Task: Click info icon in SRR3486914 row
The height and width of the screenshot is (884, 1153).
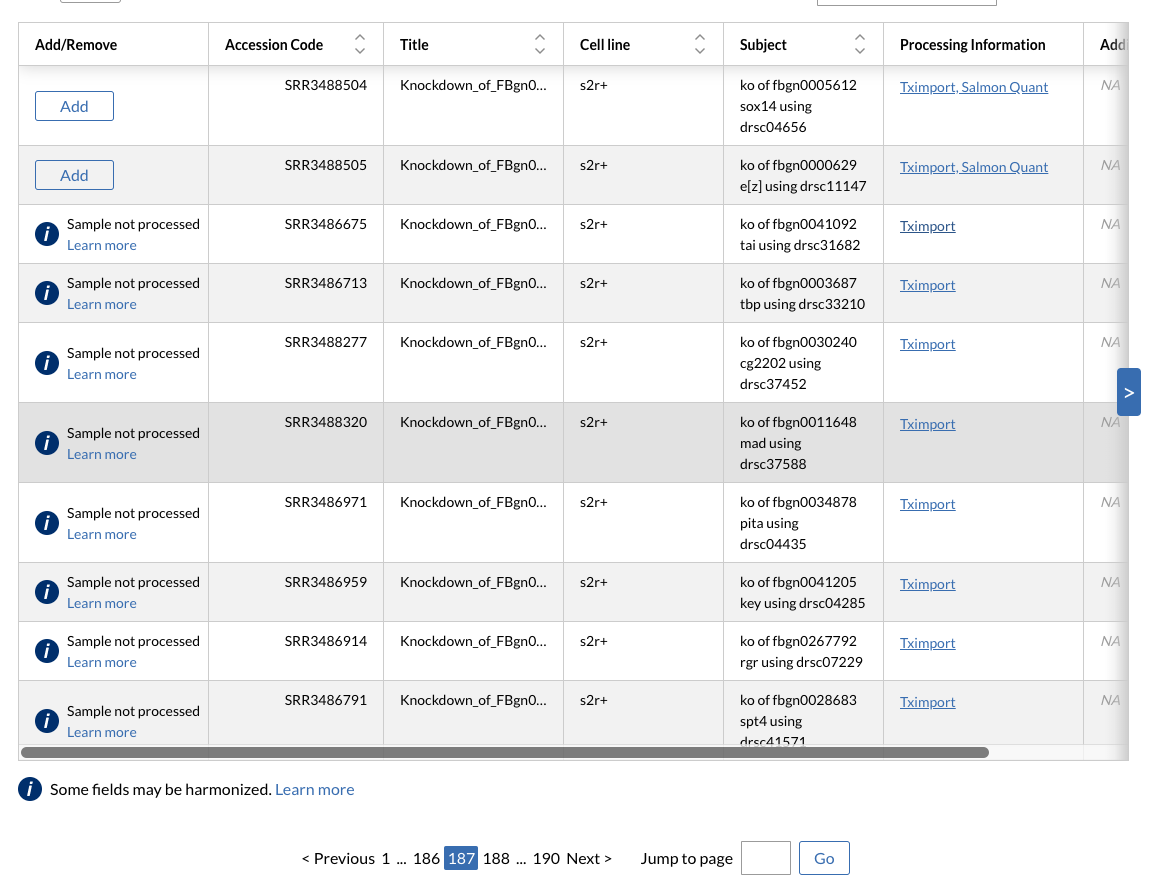Action: point(47,651)
